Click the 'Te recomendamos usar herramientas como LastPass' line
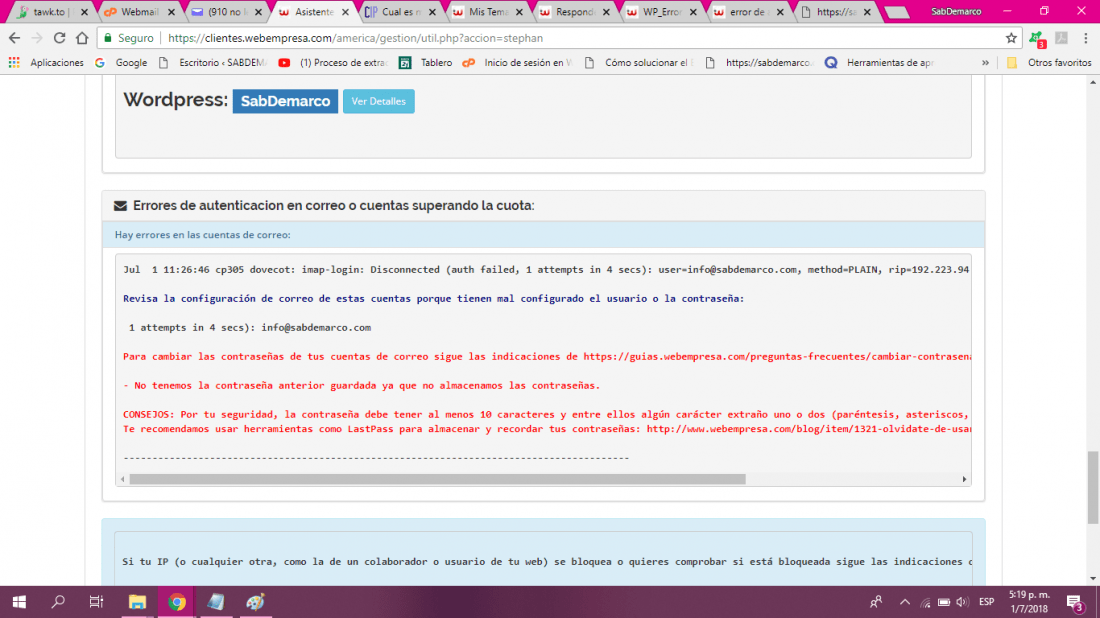The height and width of the screenshot is (618, 1100). (546, 429)
